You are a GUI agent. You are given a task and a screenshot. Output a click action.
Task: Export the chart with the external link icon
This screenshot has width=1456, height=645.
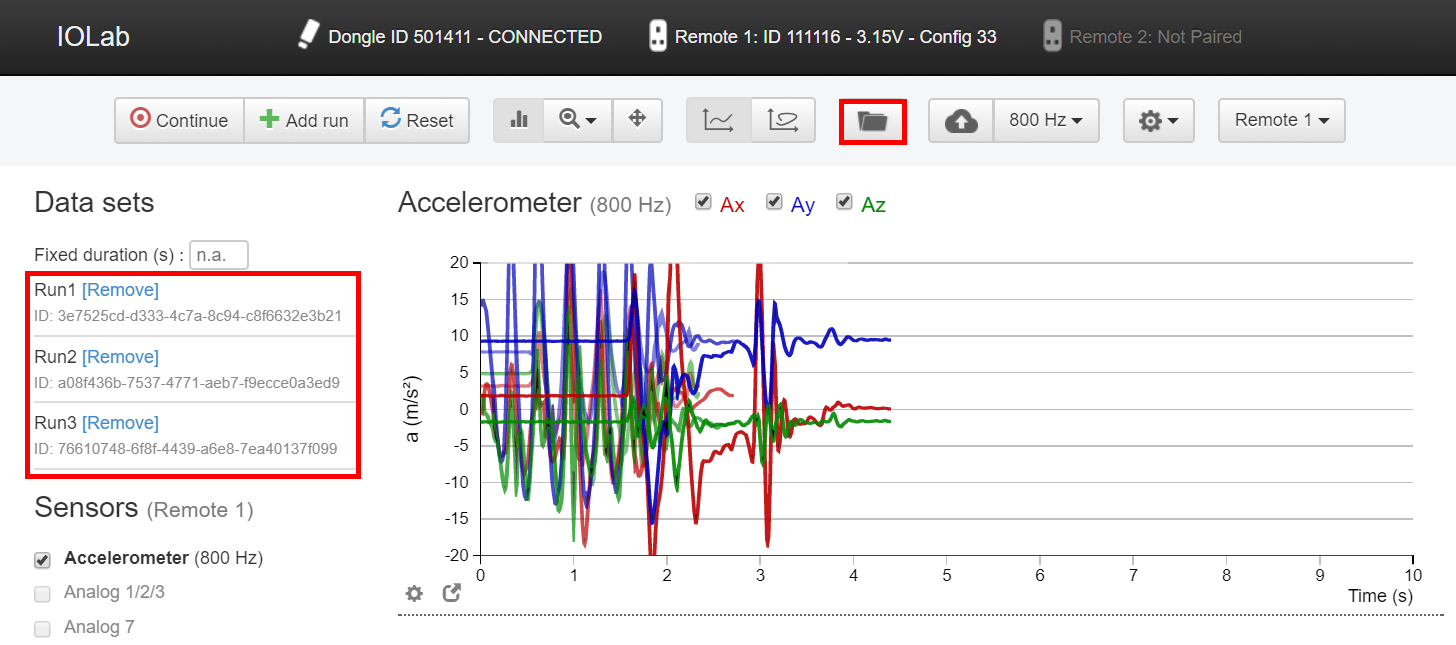click(x=451, y=592)
